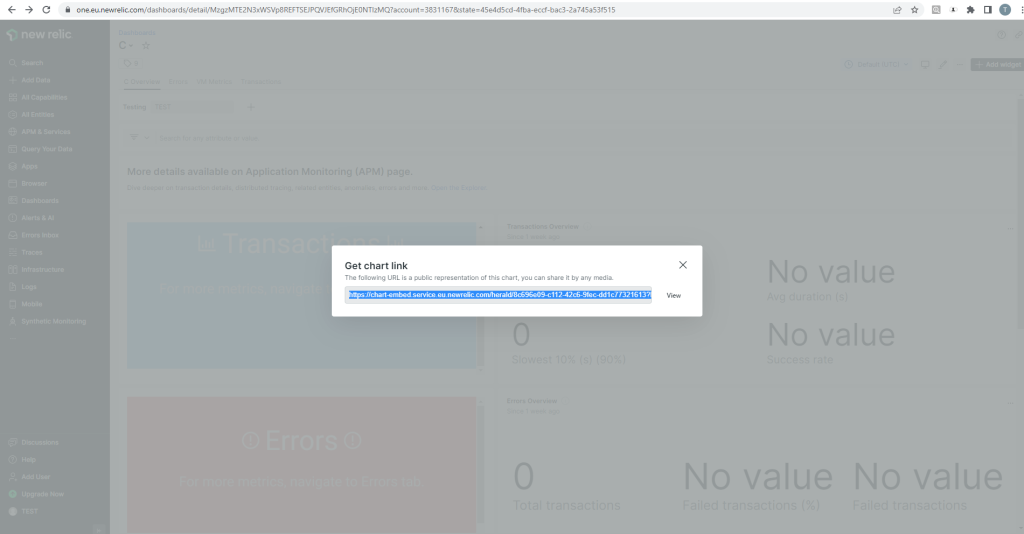Open the share page icon in address bar
The height and width of the screenshot is (534, 1024).
(x=897, y=10)
